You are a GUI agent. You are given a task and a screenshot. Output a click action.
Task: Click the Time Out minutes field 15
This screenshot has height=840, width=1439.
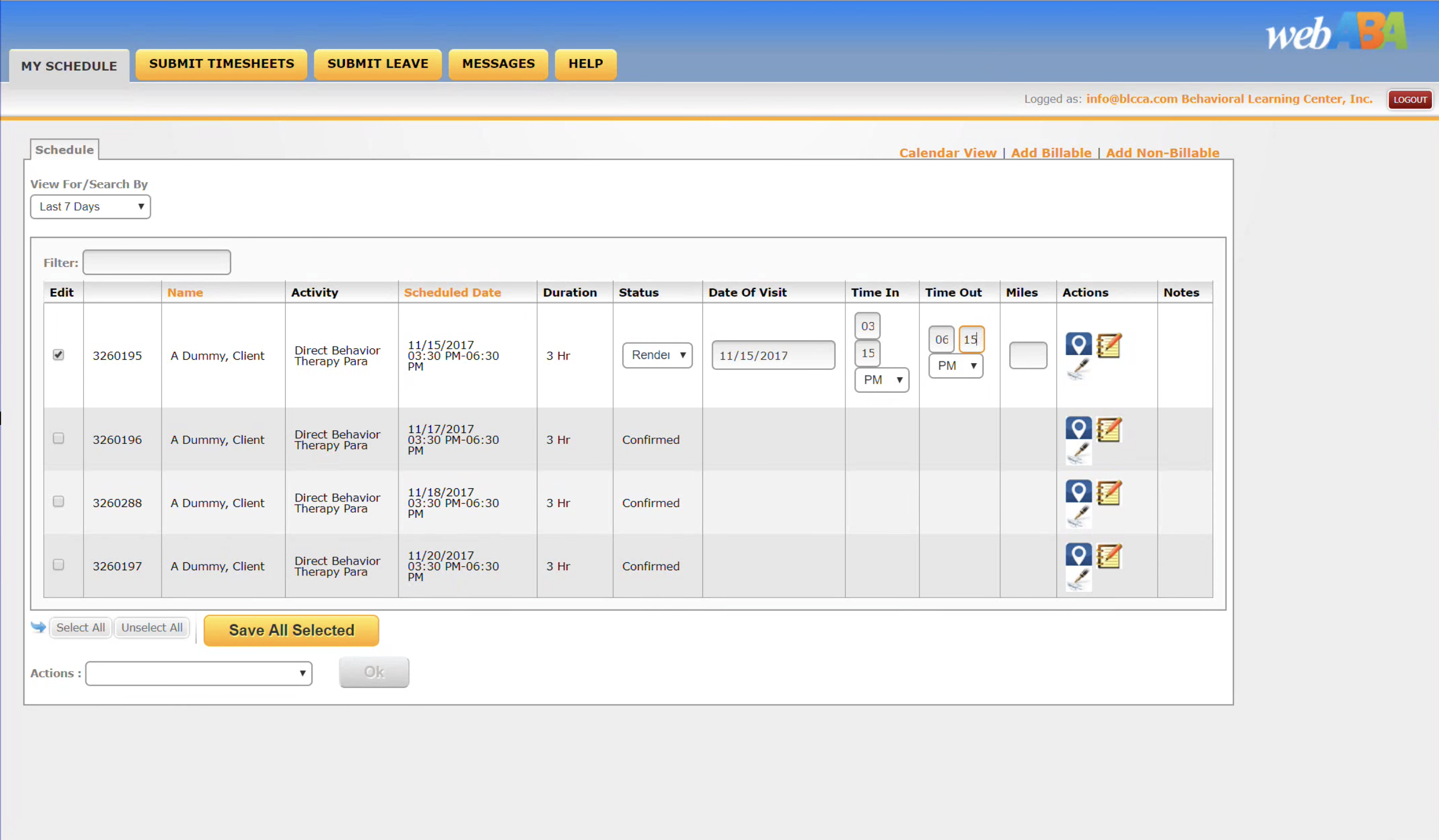(x=971, y=339)
